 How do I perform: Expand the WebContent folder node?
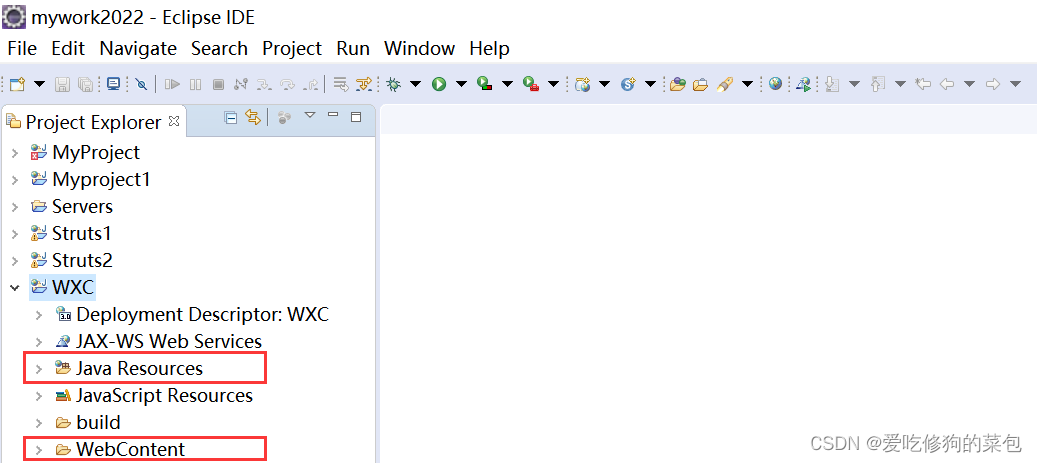39,450
